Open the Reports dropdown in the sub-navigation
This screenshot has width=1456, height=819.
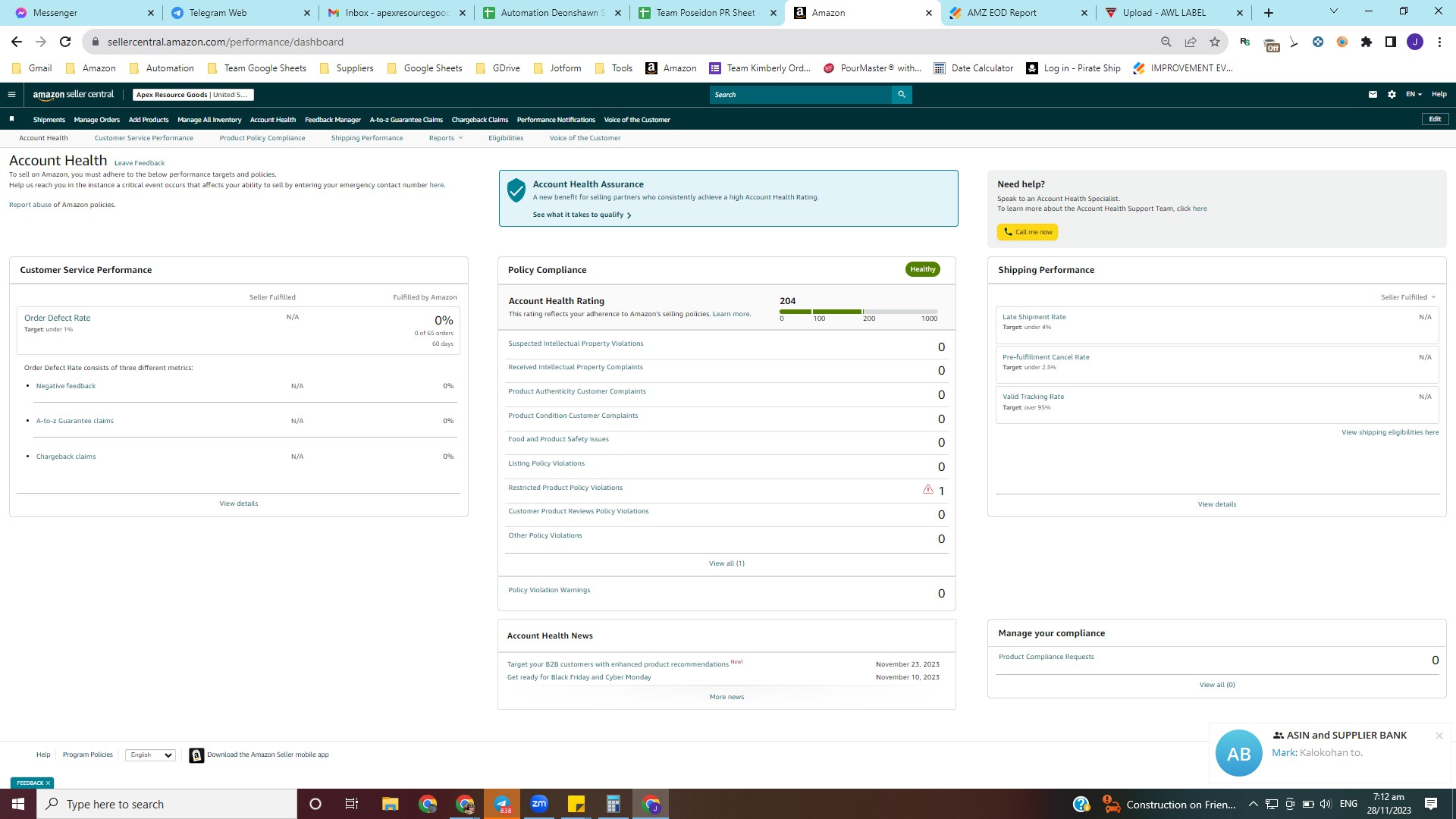click(445, 138)
